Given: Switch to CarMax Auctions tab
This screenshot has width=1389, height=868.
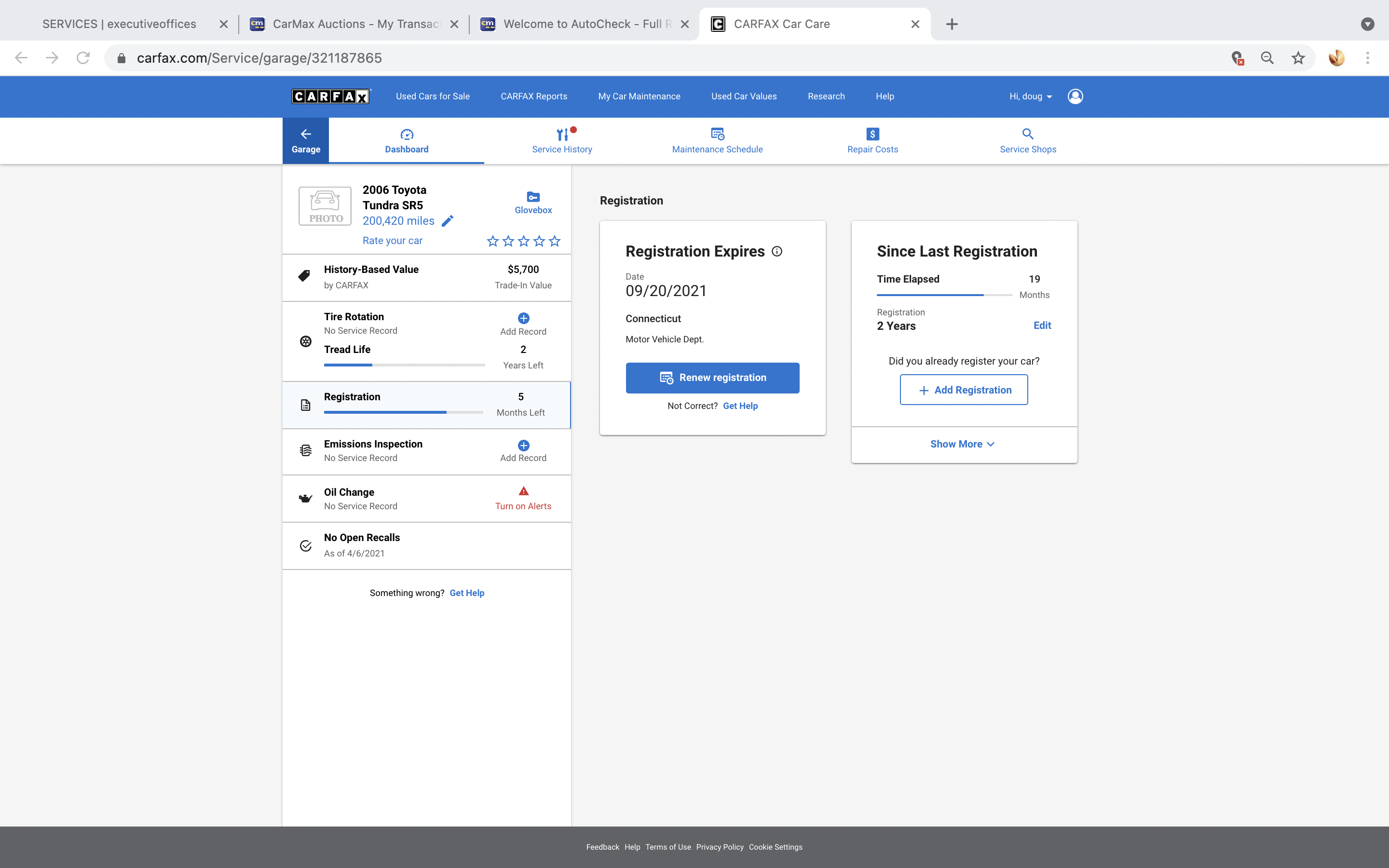Looking at the screenshot, I should click(x=354, y=24).
